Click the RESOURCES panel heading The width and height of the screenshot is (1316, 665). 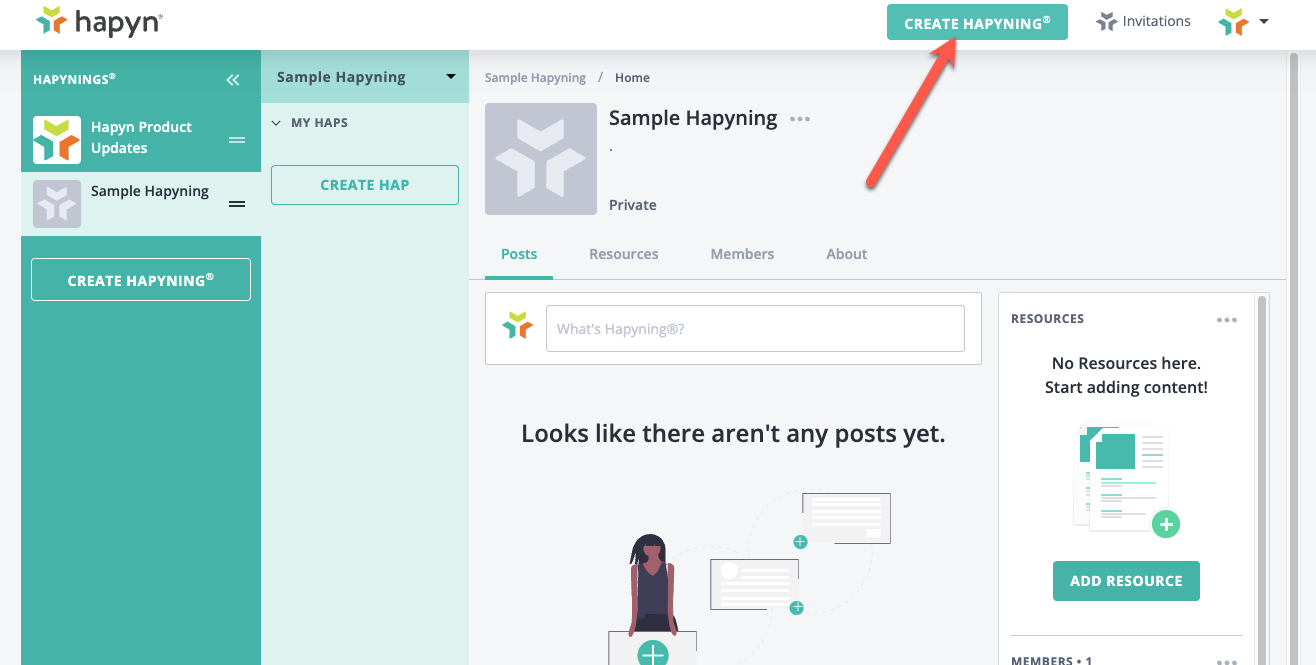point(1047,319)
